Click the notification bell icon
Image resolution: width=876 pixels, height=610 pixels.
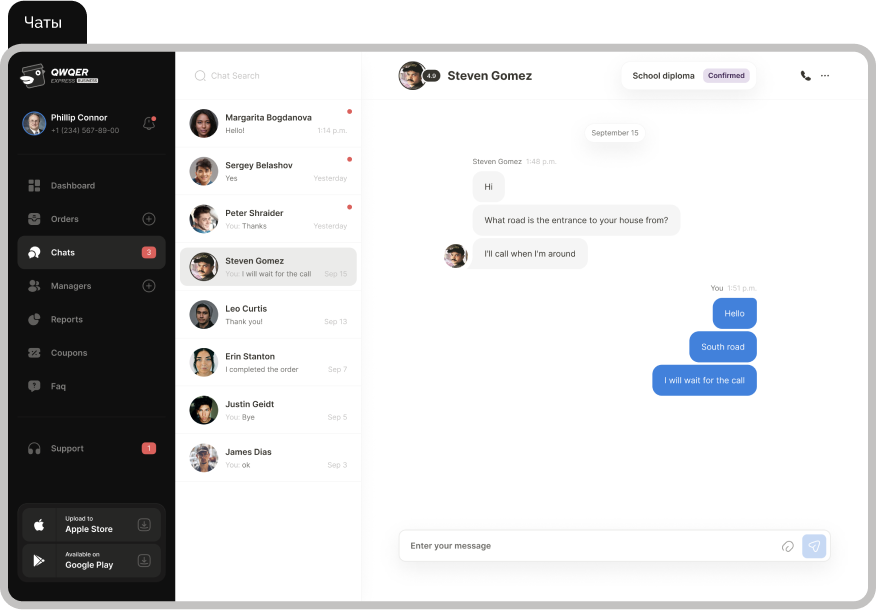coord(149,123)
